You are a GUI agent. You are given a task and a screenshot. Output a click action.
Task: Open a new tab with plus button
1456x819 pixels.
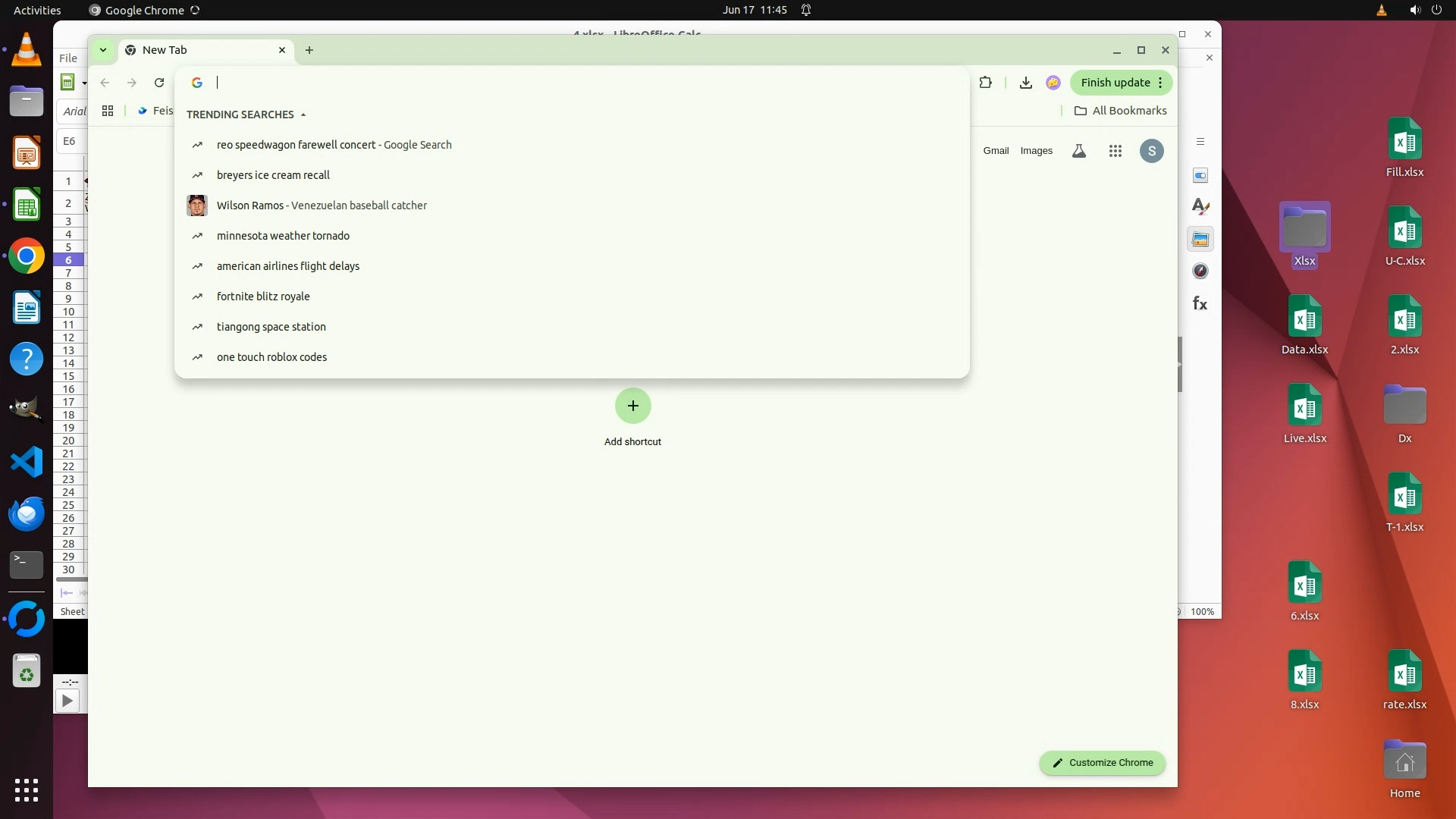(x=309, y=50)
